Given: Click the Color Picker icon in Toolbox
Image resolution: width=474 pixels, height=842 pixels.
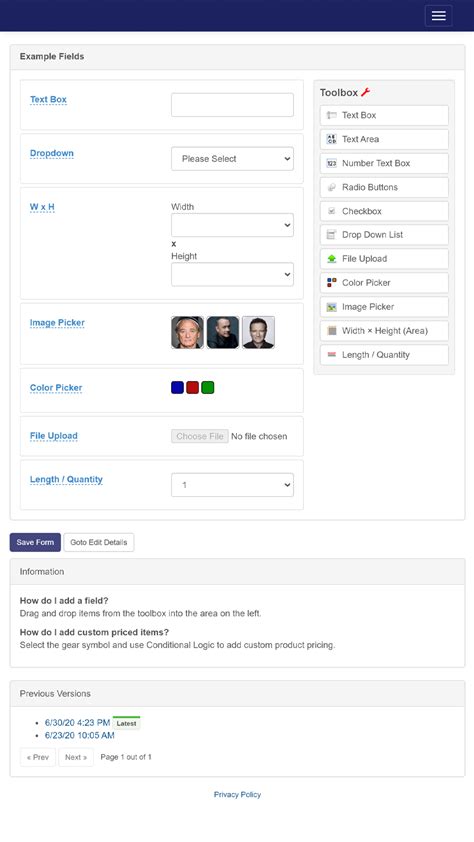Looking at the screenshot, I should (x=331, y=282).
